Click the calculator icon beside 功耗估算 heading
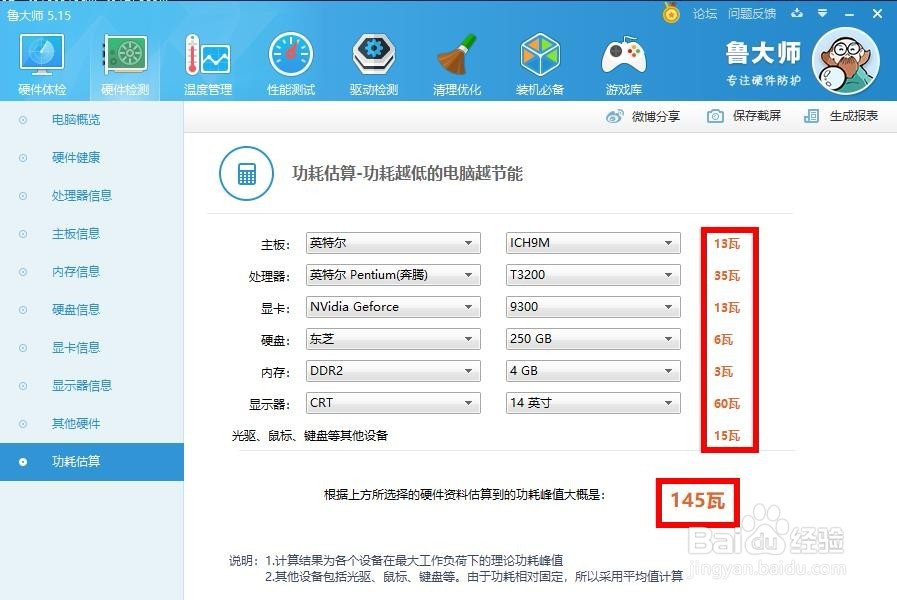This screenshot has width=897, height=600. pyautogui.click(x=246, y=172)
